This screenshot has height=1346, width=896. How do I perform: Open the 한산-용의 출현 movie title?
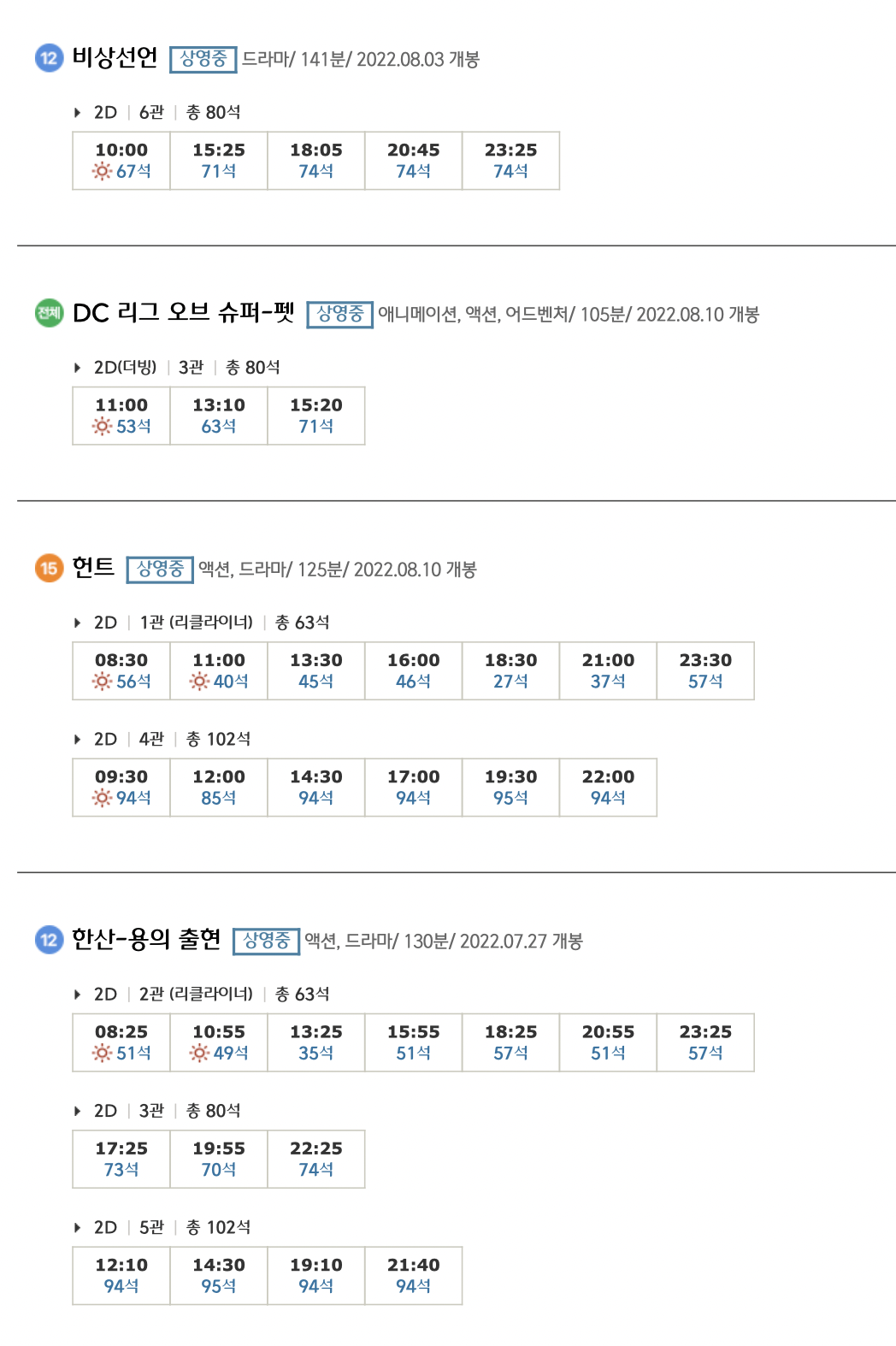pyautogui.click(x=146, y=939)
